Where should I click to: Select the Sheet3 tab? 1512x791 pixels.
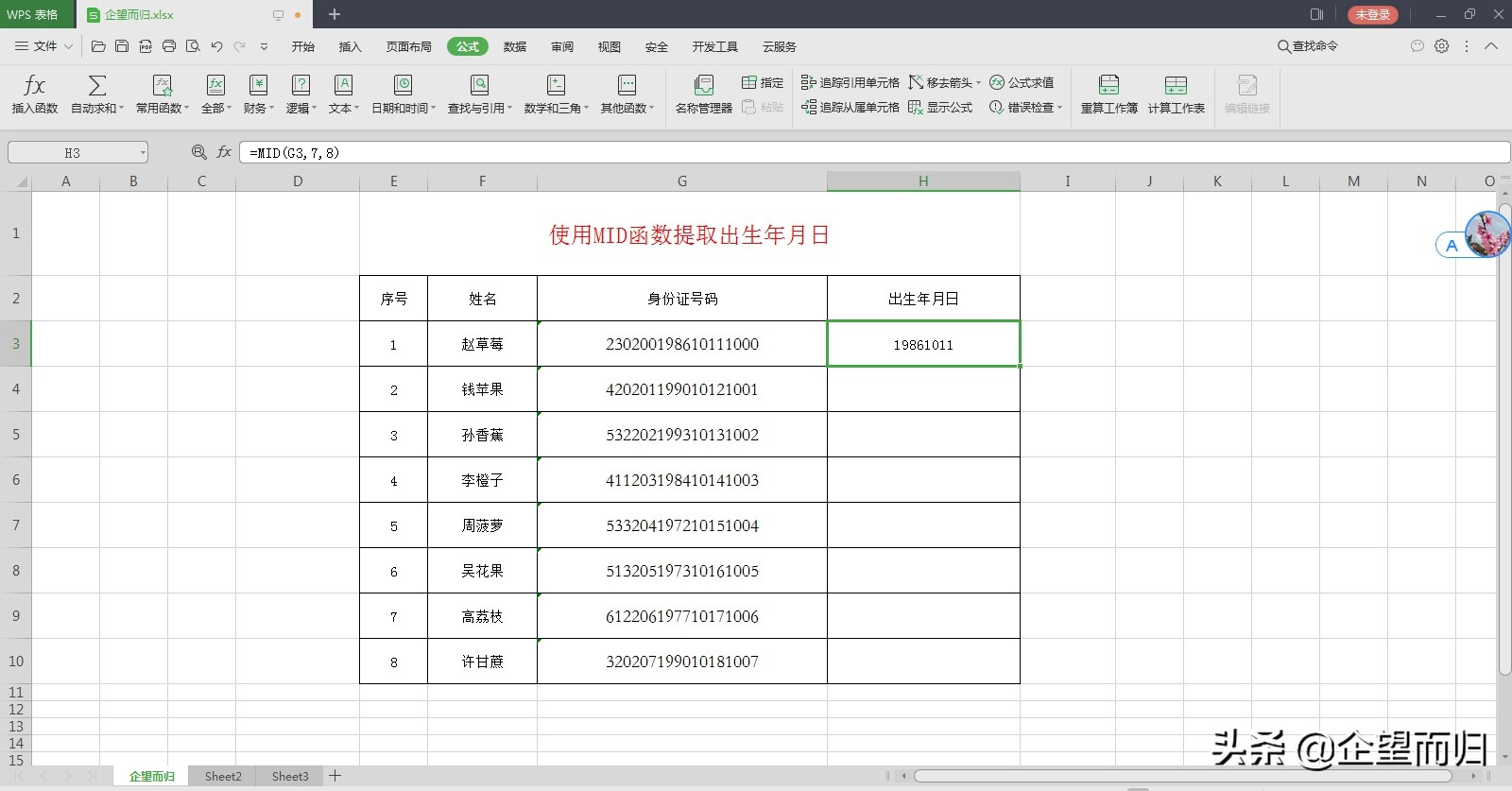coord(290,776)
